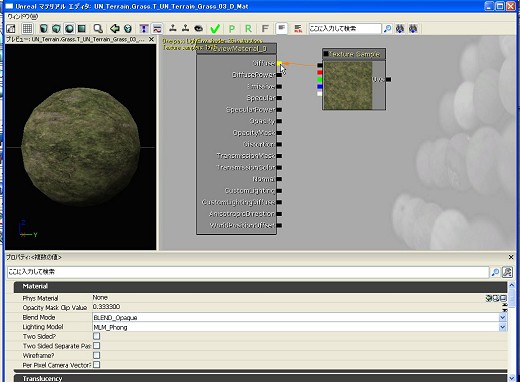Enable Two Sided Separate Pass checkbox

pyautogui.click(x=97, y=346)
